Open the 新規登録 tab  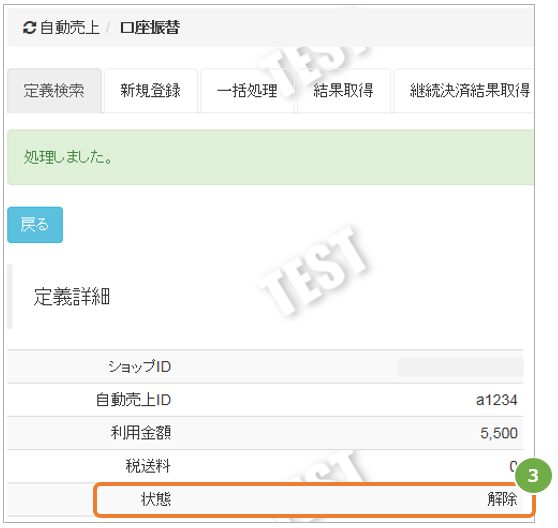(151, 91)
